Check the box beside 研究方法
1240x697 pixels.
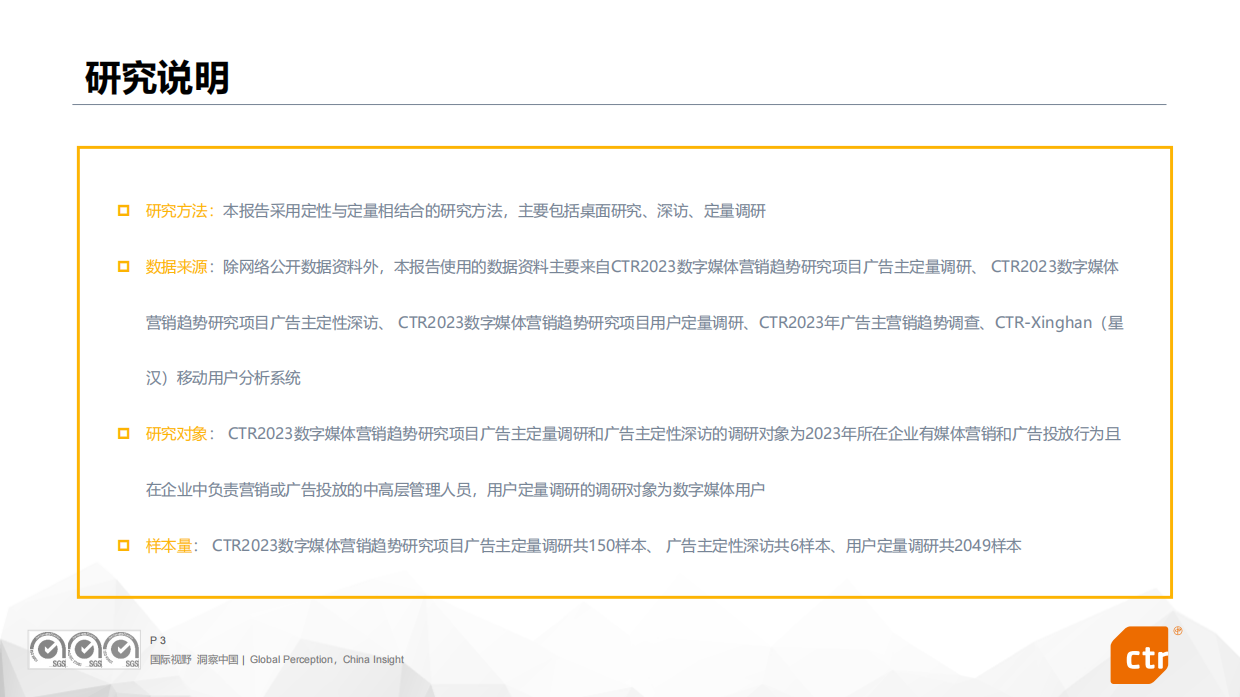click(x=122, y=210)
